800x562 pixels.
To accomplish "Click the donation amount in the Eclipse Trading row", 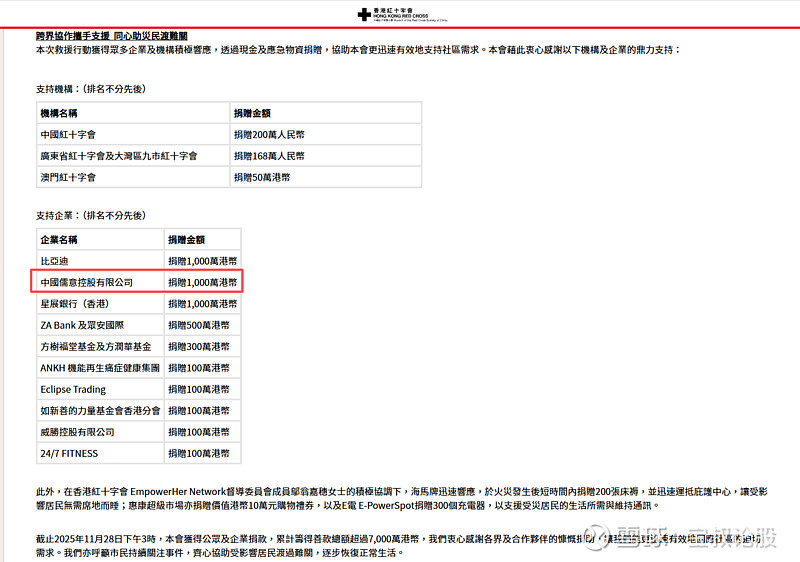I will click(203, 389).
